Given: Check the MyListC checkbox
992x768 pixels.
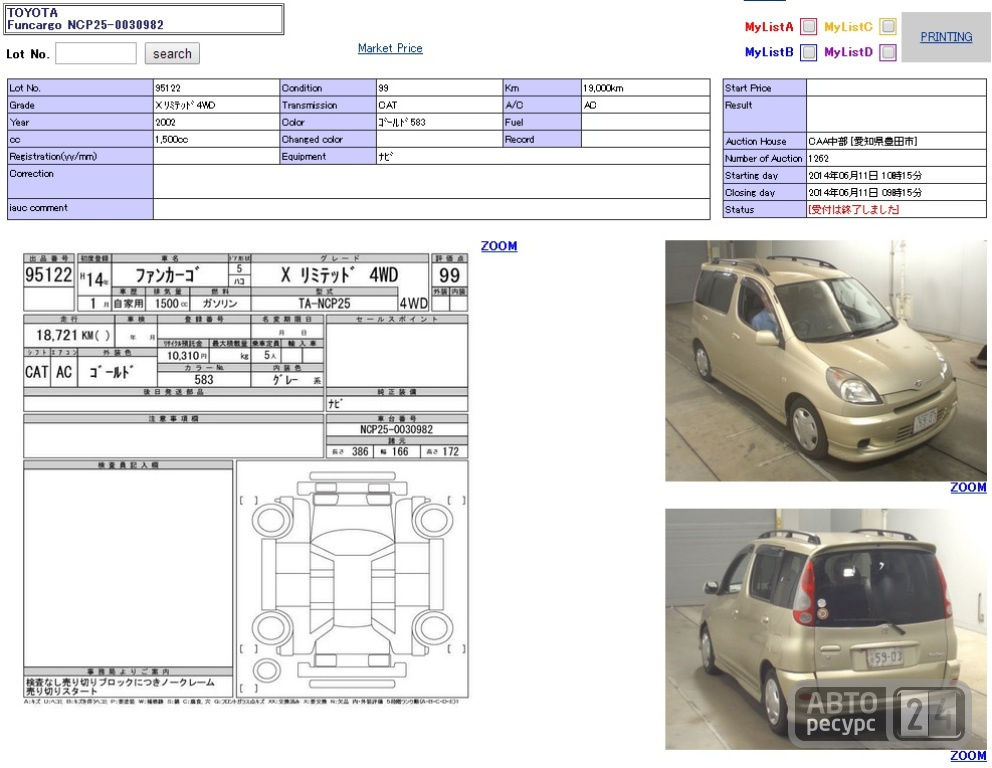Looking at the screenshot, I should tap(888, 27).
